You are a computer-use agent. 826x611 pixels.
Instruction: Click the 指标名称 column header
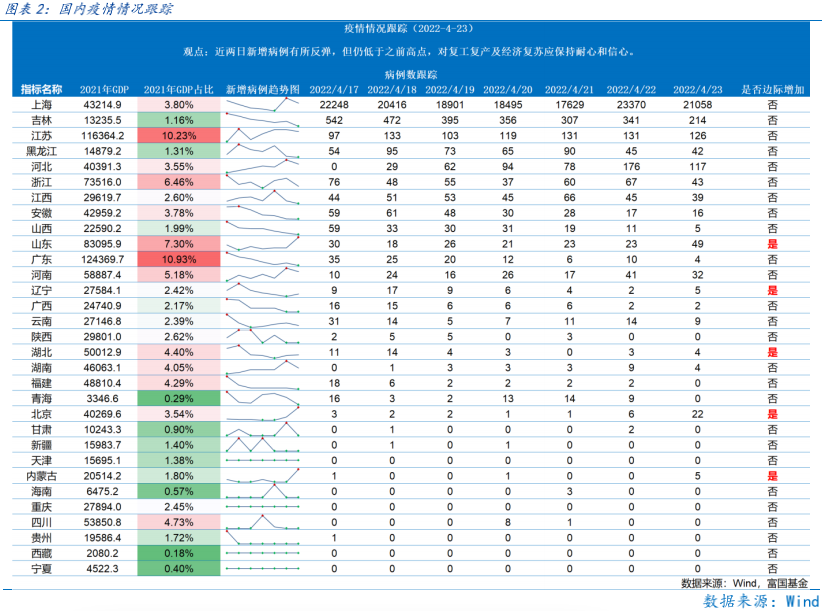[x=41, y=90]
